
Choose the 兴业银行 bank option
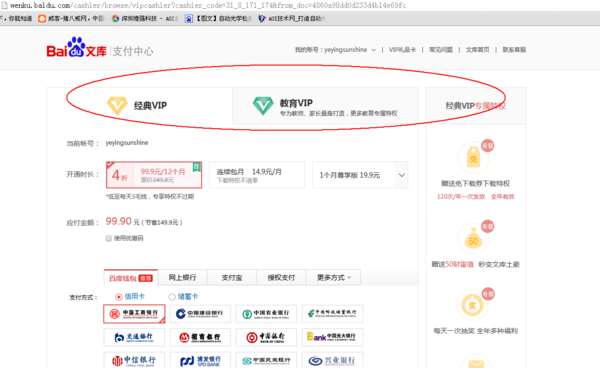332,360
